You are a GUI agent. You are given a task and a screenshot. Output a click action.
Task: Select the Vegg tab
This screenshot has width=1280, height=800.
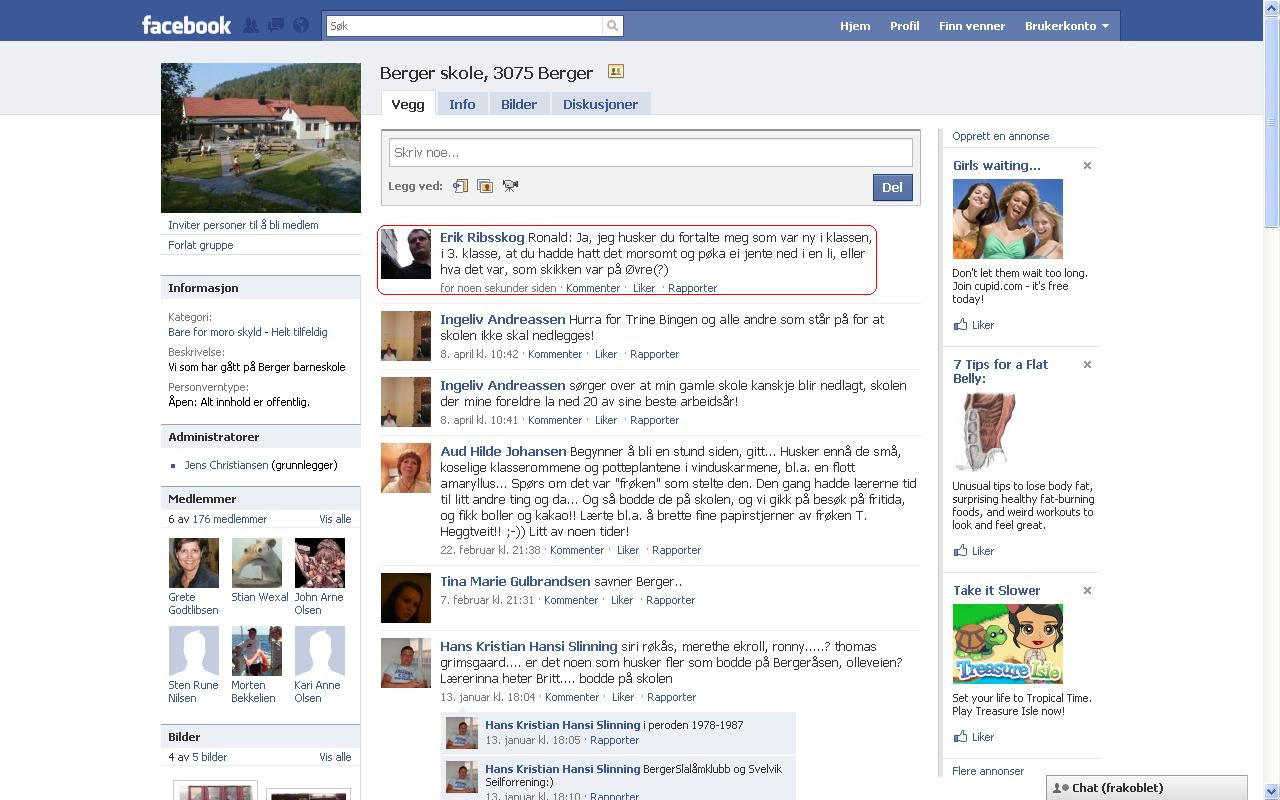click(x=408, y=104)
